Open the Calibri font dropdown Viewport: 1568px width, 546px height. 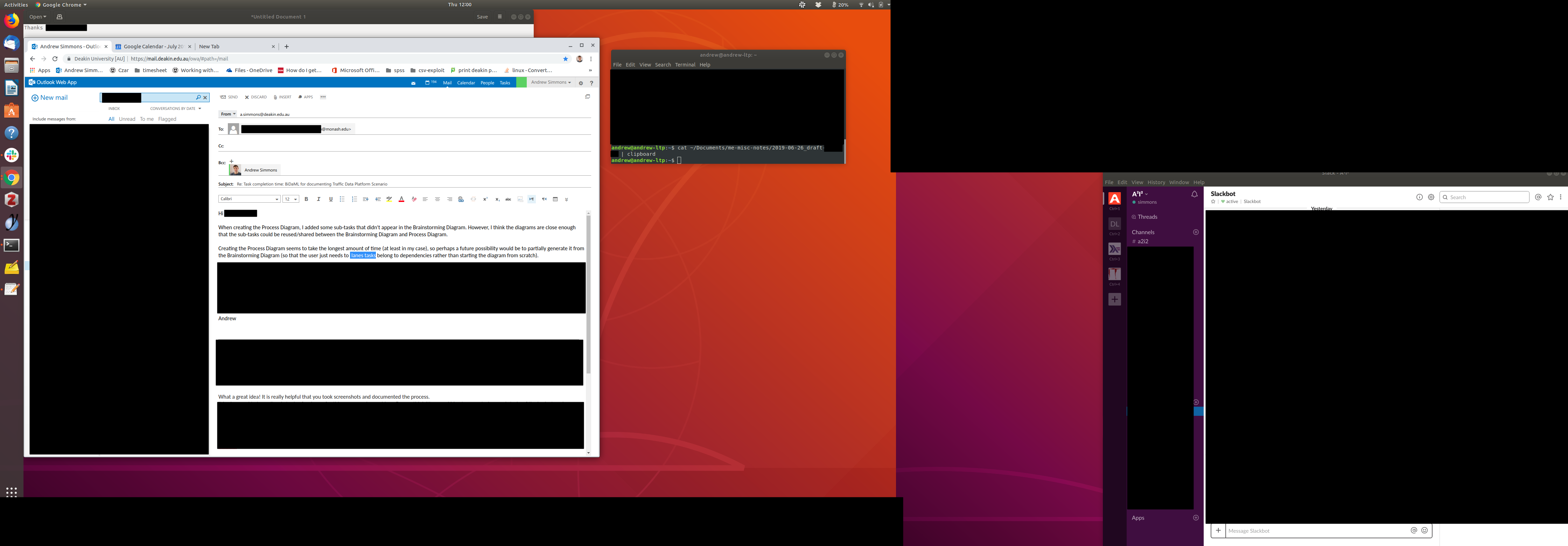pyautogui.click(x=249, y=199)
